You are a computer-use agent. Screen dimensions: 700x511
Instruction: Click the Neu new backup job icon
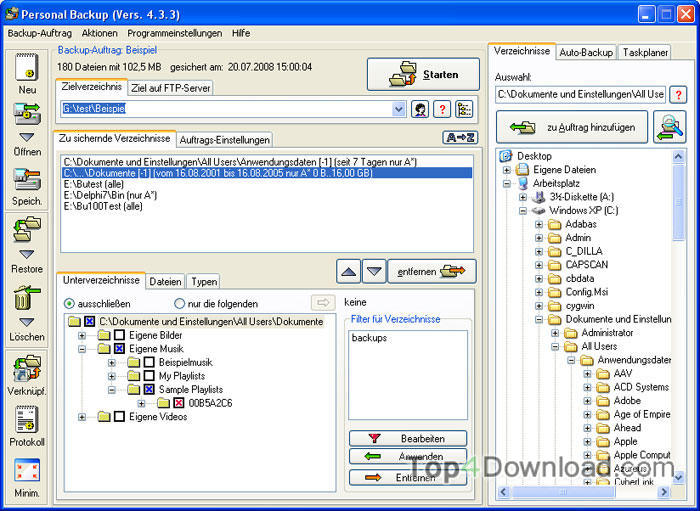pos(27,66)
